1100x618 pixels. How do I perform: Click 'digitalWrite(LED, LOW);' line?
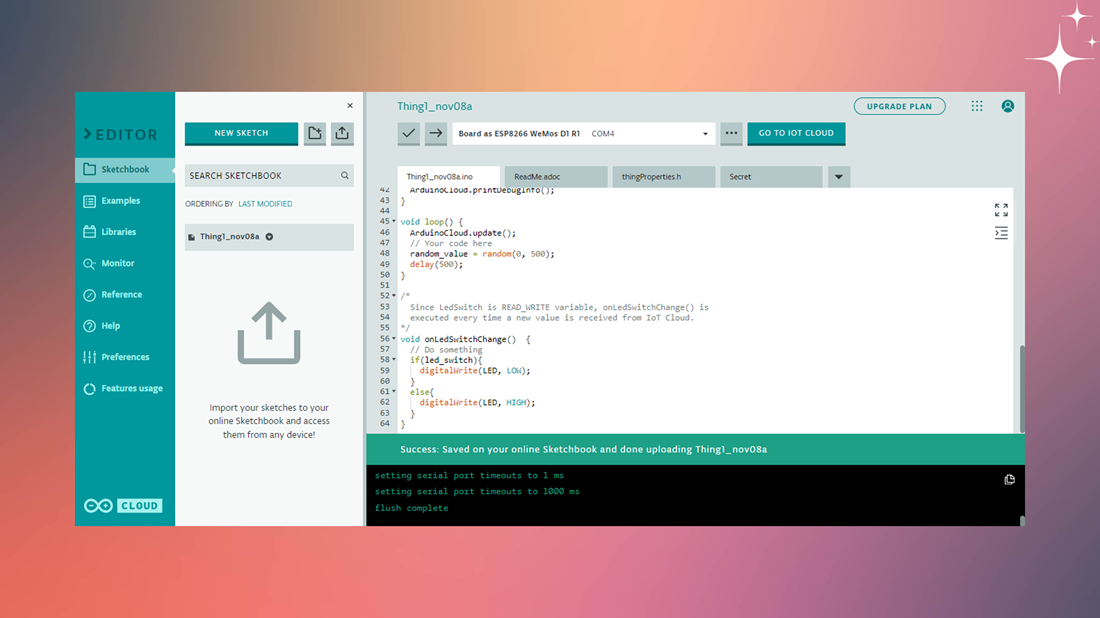tap(475, 370)
